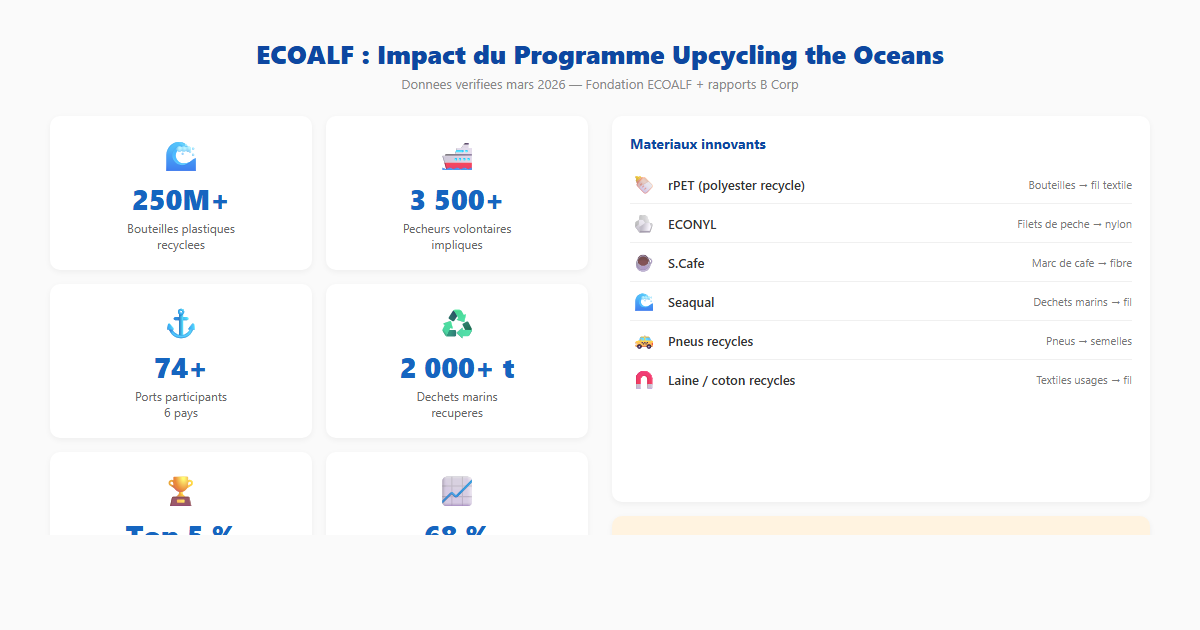Click the 250M+ bottles statistic
The height and width of the screenshot is (630, 1200).
click(x=180, y=200)
